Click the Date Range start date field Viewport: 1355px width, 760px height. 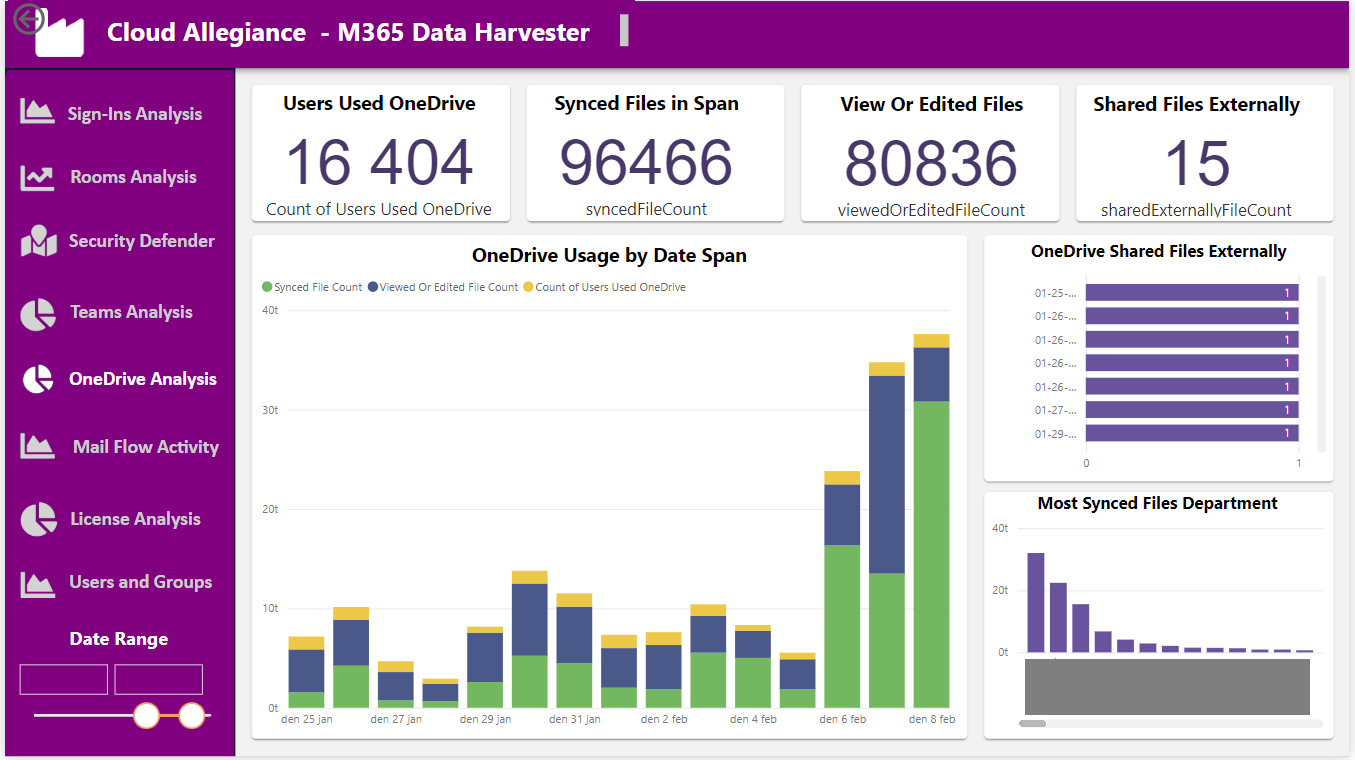pyautogui.click(x=64, y=679)
